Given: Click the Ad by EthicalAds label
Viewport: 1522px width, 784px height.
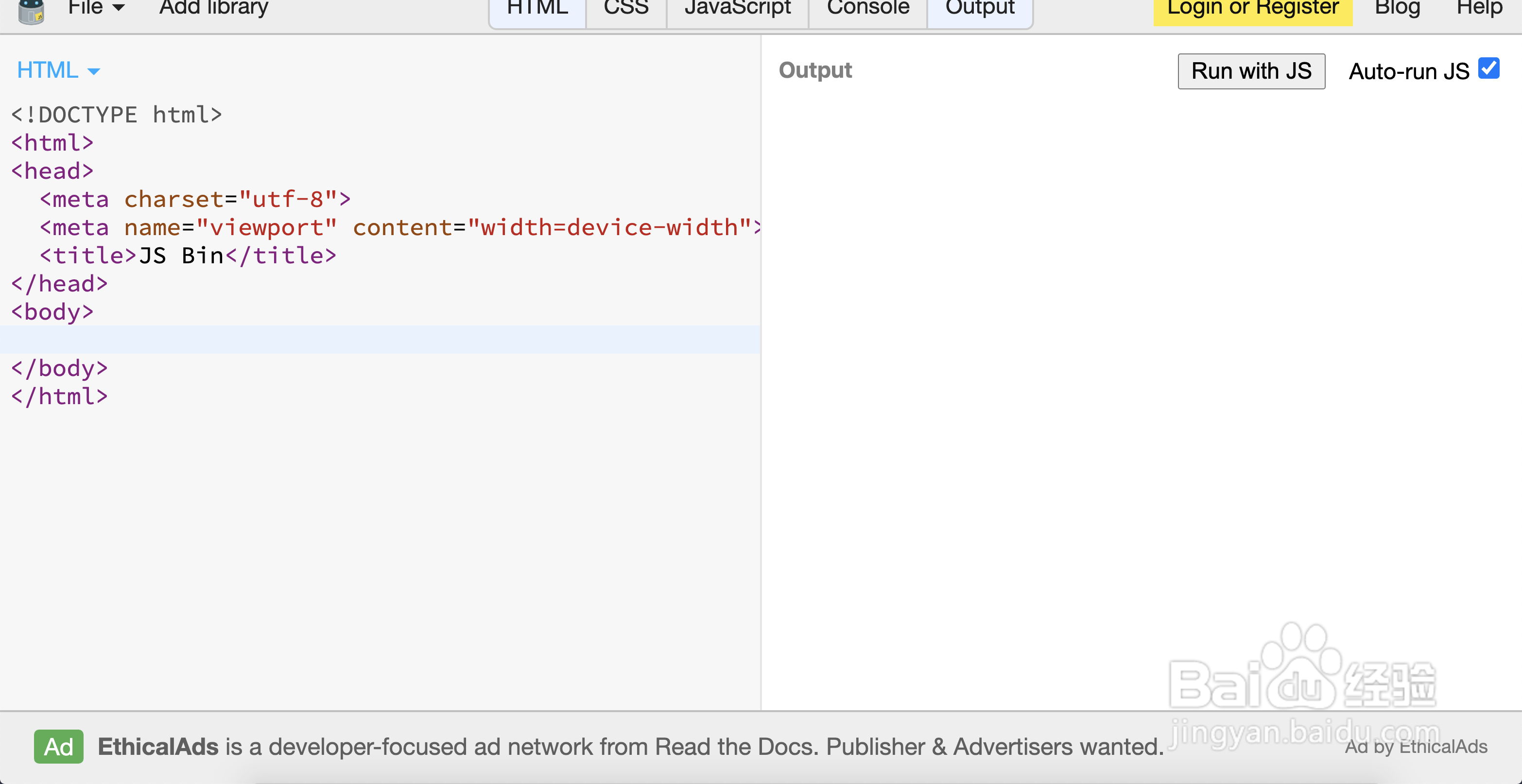Looking at the screenshot, I should 1416,747.
